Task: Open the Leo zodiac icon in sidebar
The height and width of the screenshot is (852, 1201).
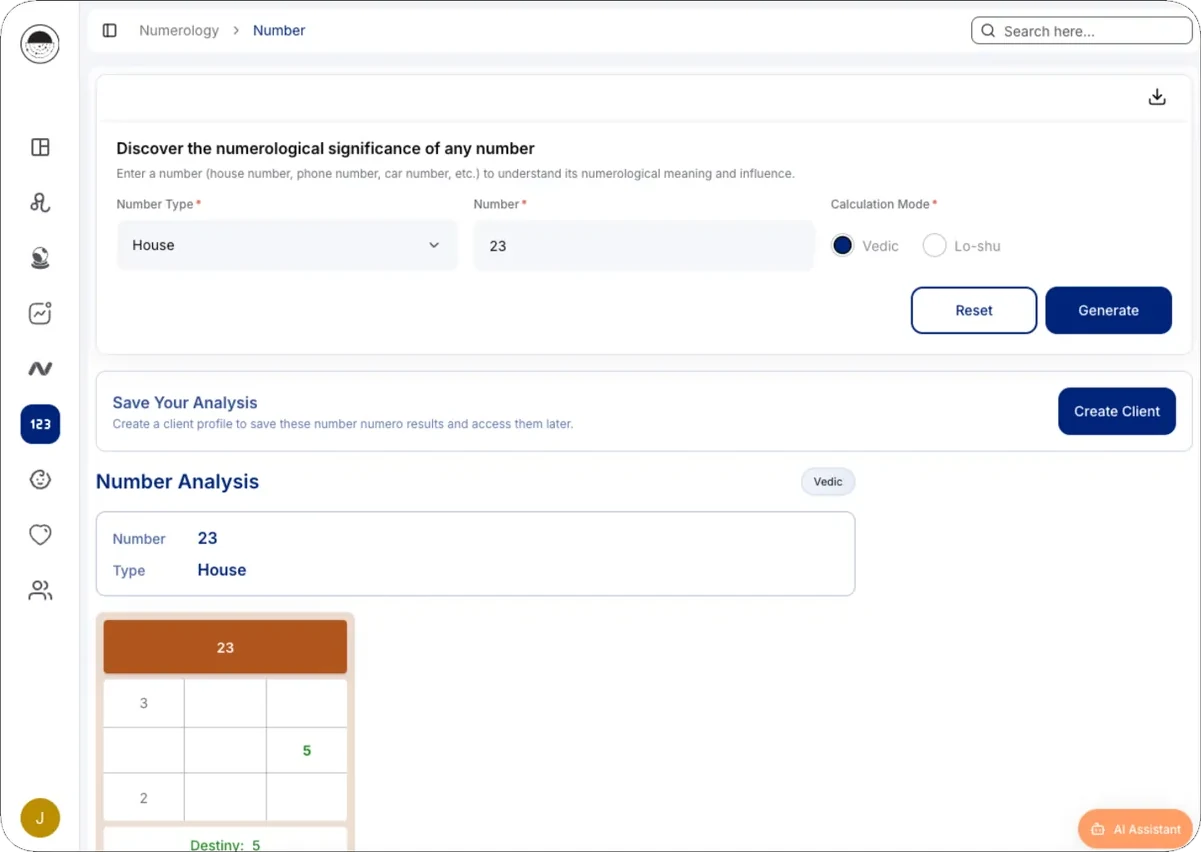Action: 40,203
